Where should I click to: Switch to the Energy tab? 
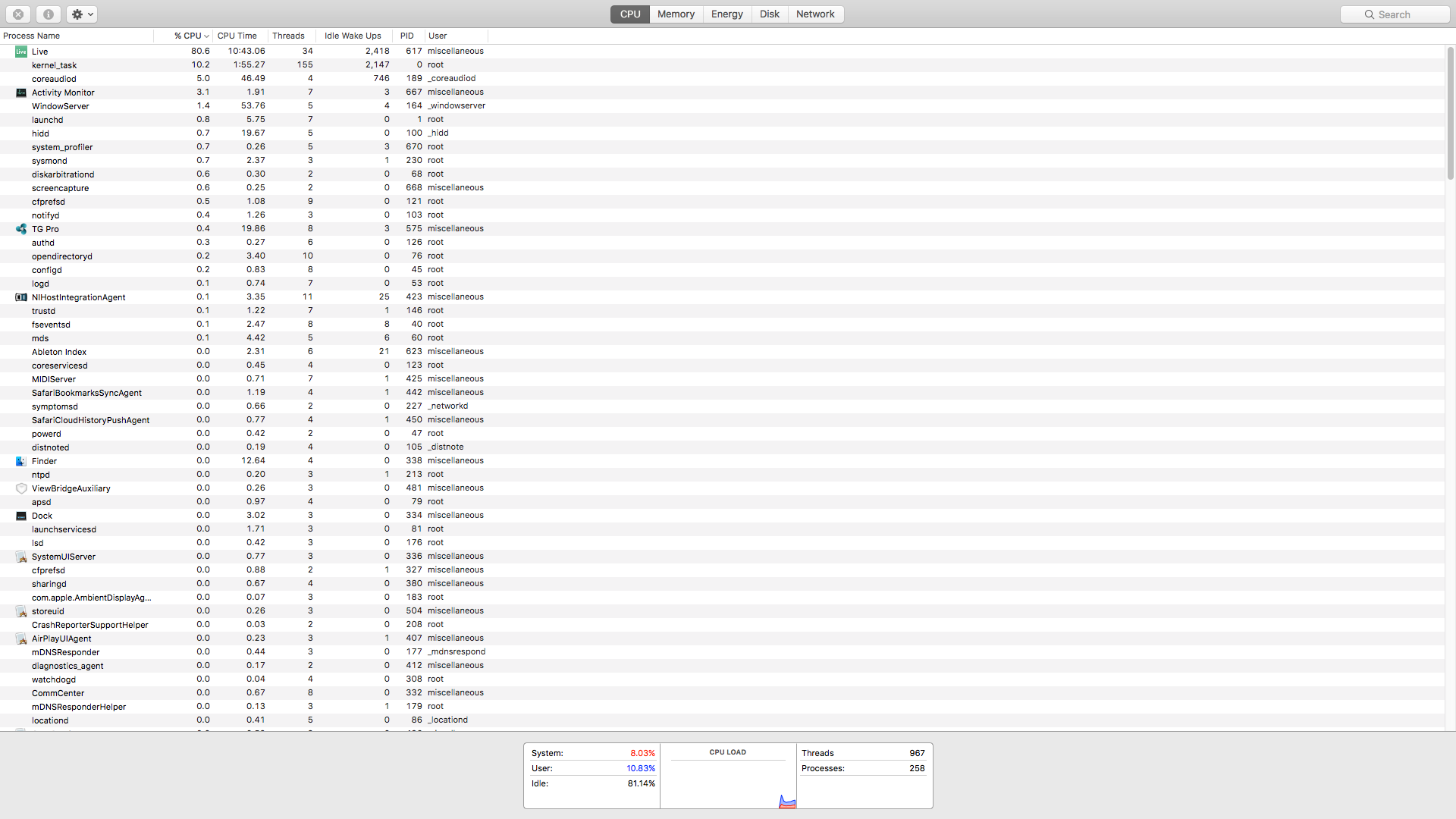727,14
